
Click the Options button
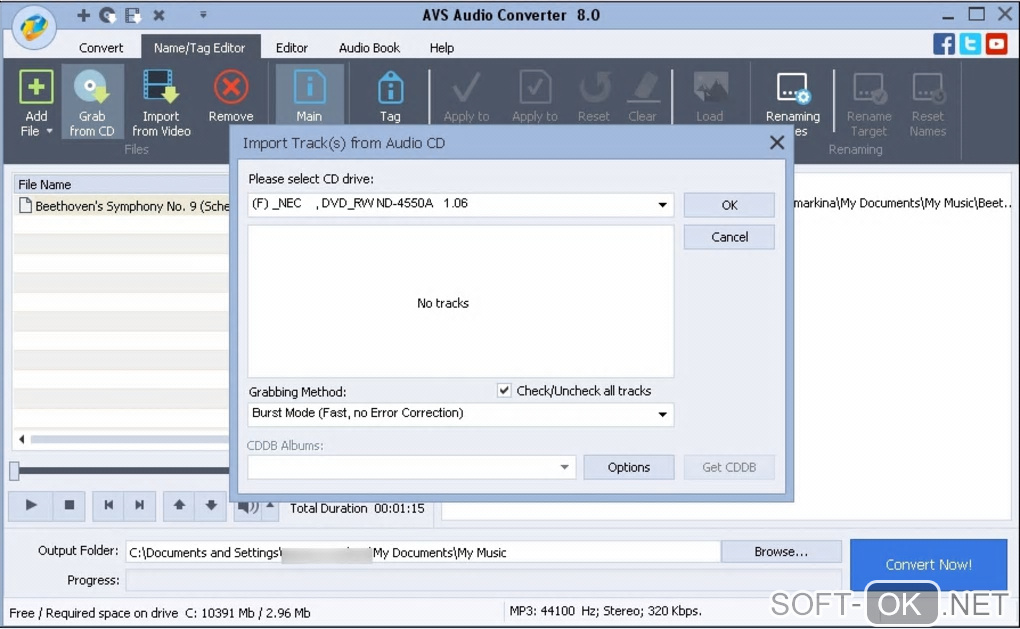pyautogui.click(x=628, y=467)
